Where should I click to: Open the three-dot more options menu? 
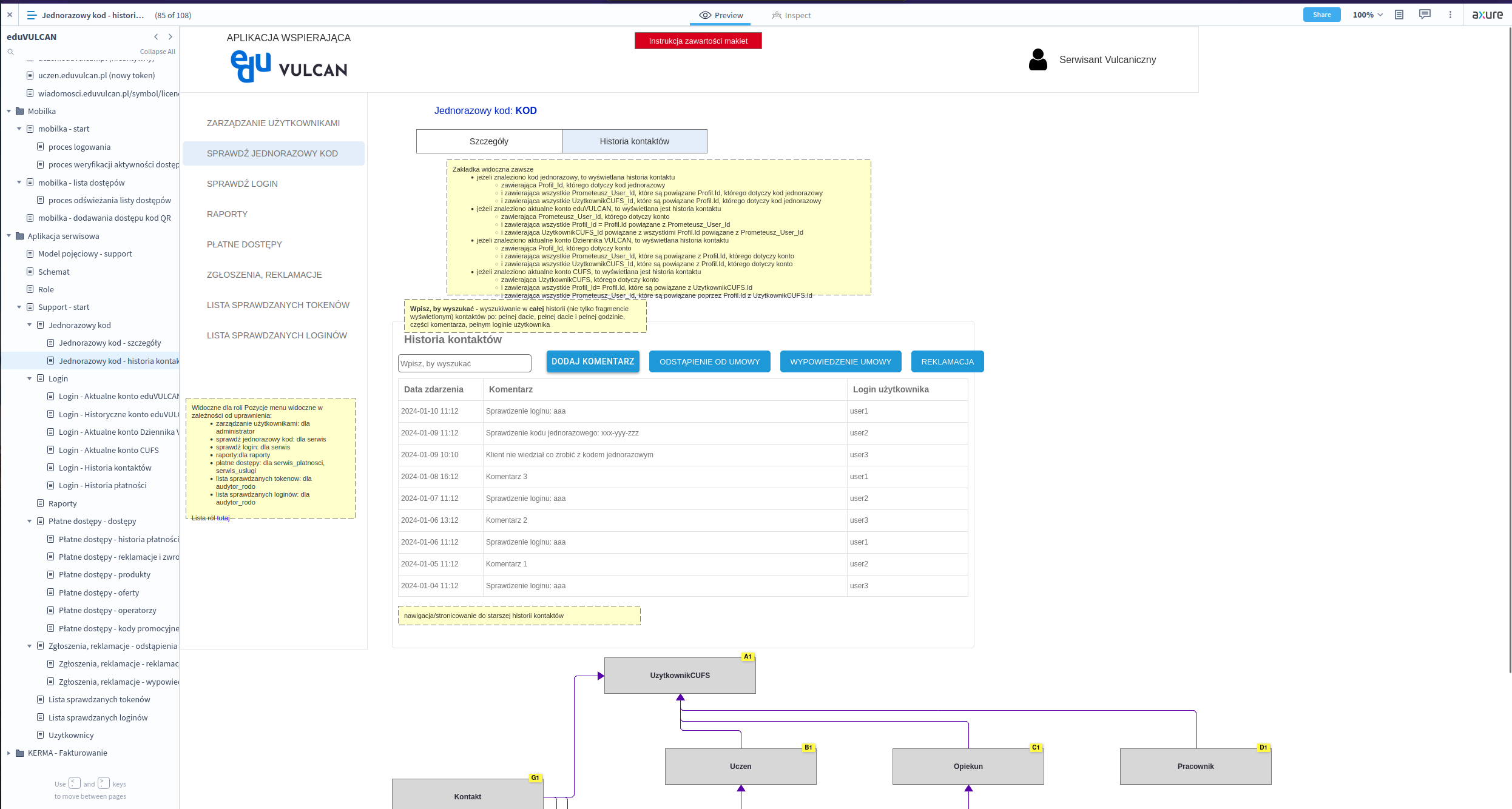(1450, 15)
